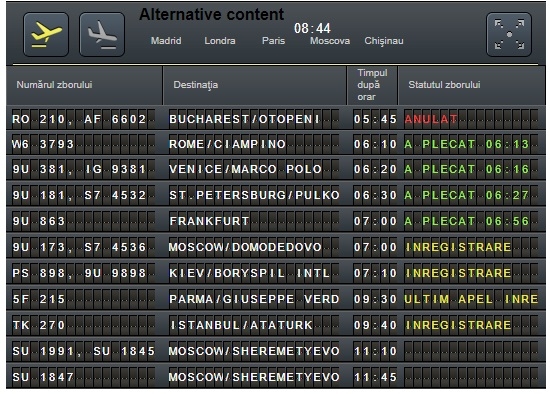Pick the Moscova city link
The image size is (550, 394).
pos(330,41)
